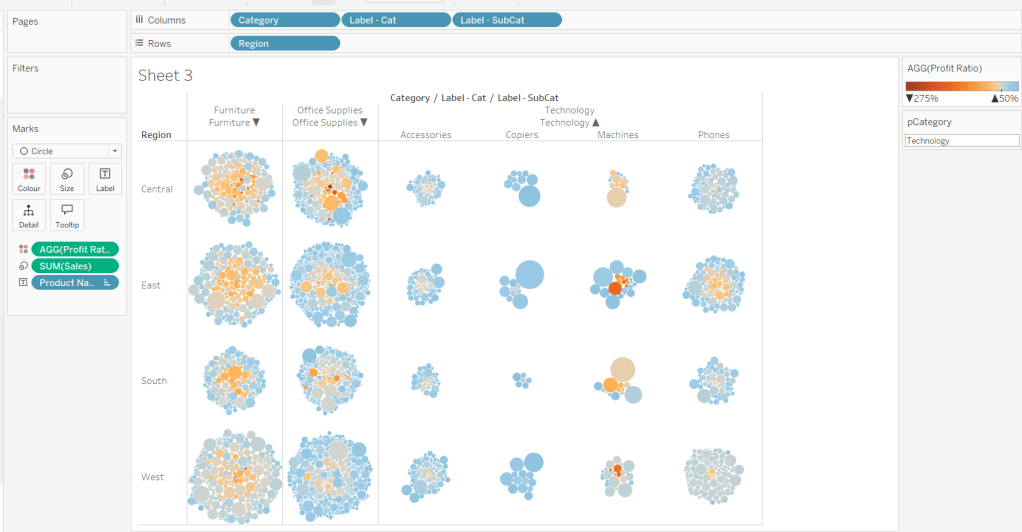Open the Detail marks card

(29, 215)
